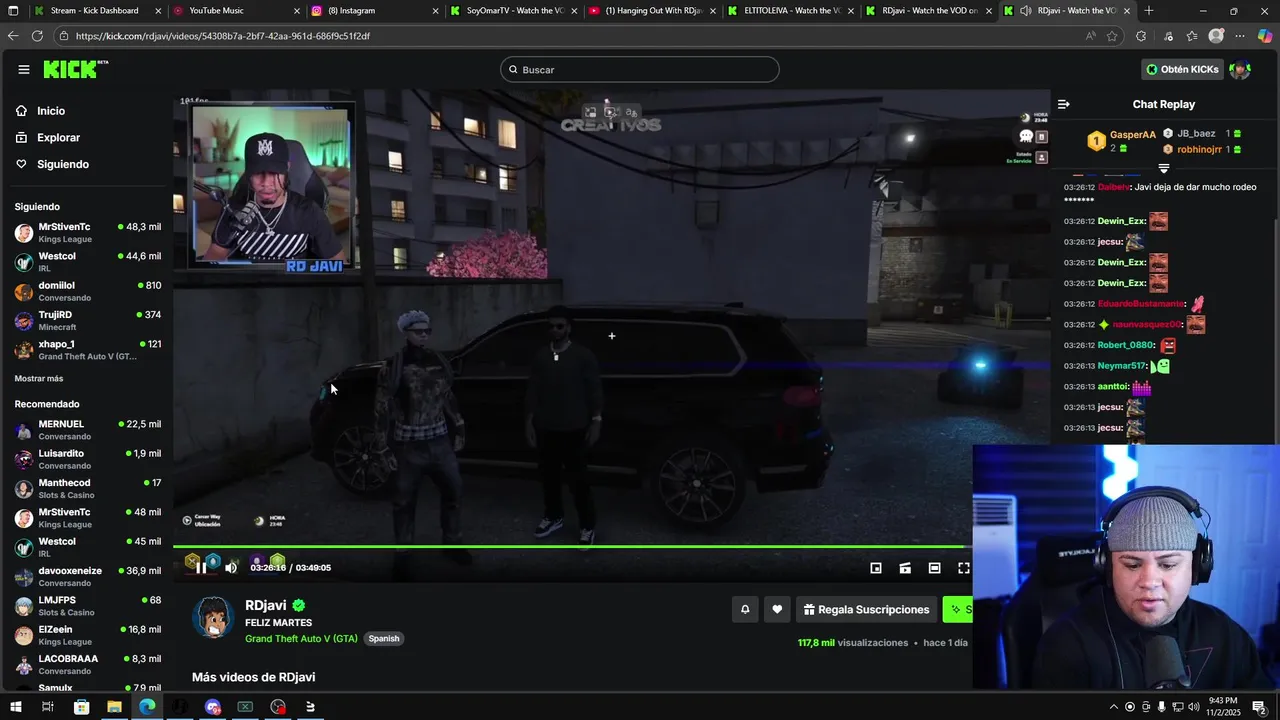The height and width of the screenshot is (720, 1280).
Task: Open Edge settings and more menu
Action: (1240, 36)
